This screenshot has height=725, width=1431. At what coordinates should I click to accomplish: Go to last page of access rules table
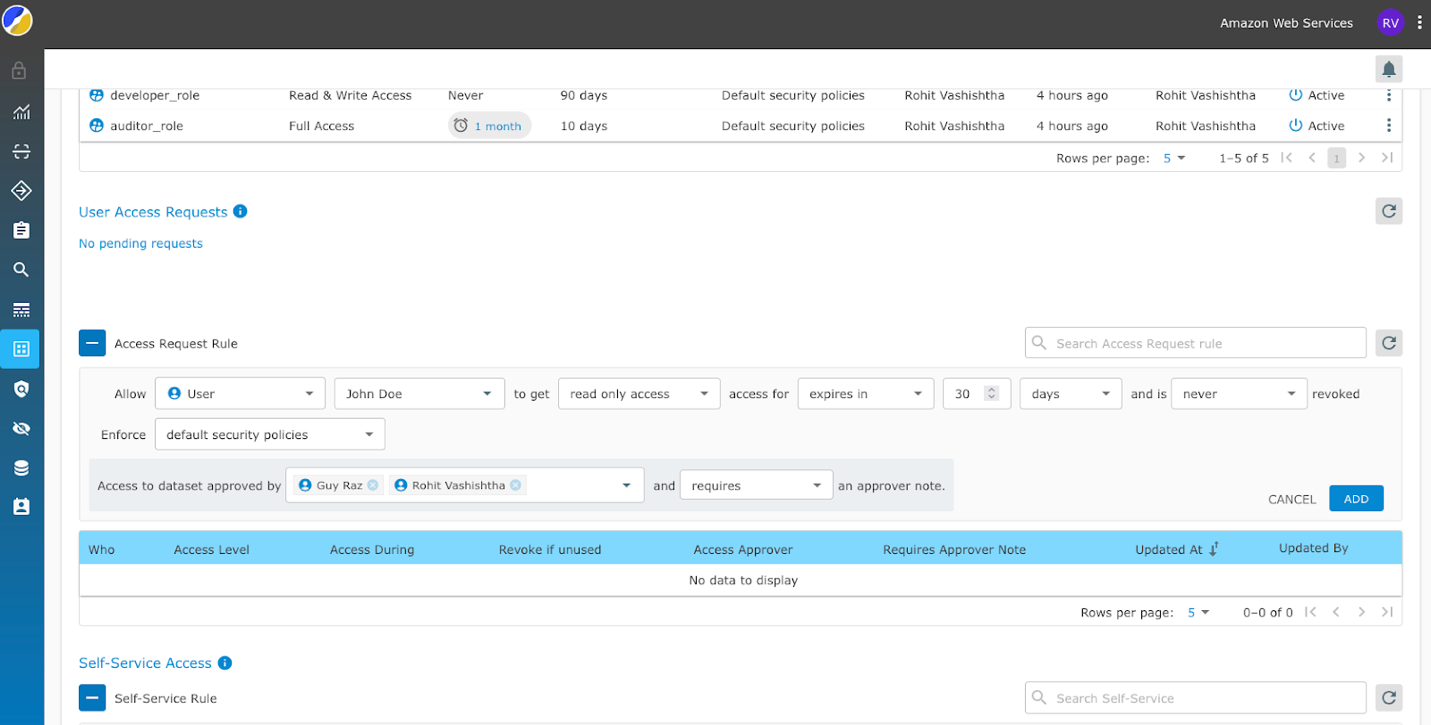click(x=1387, y=612)
